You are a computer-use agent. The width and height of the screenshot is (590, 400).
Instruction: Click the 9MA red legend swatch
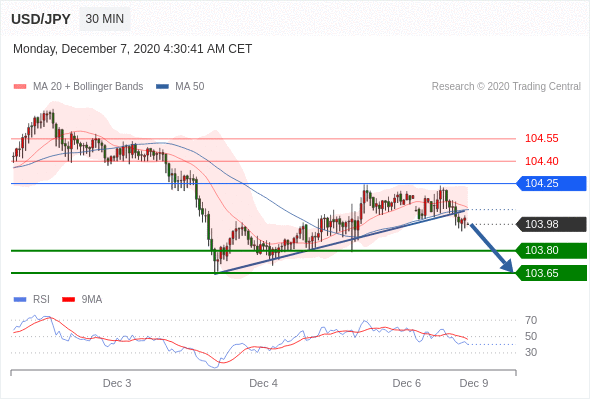(x=68, y=300)
